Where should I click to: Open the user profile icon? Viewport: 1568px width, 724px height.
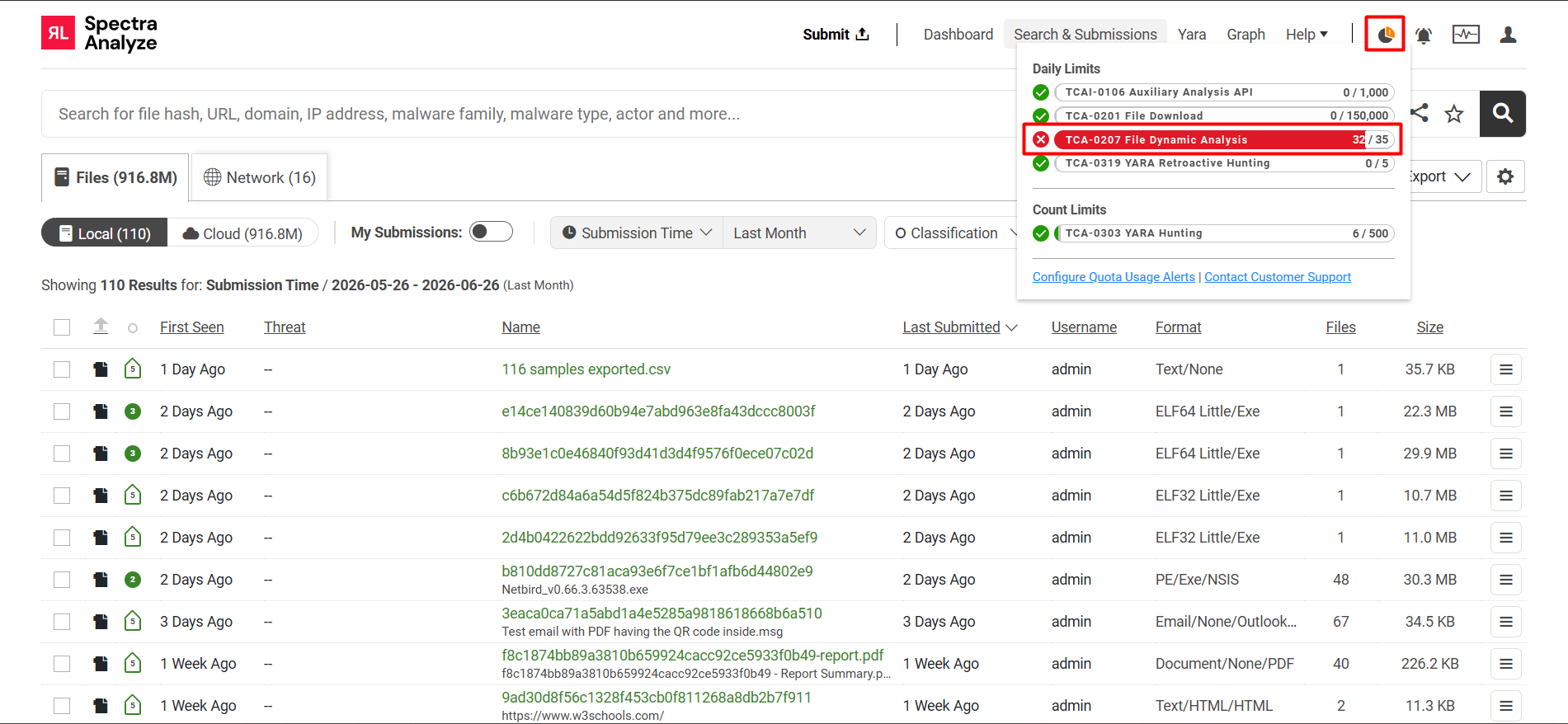point(1508,35)
